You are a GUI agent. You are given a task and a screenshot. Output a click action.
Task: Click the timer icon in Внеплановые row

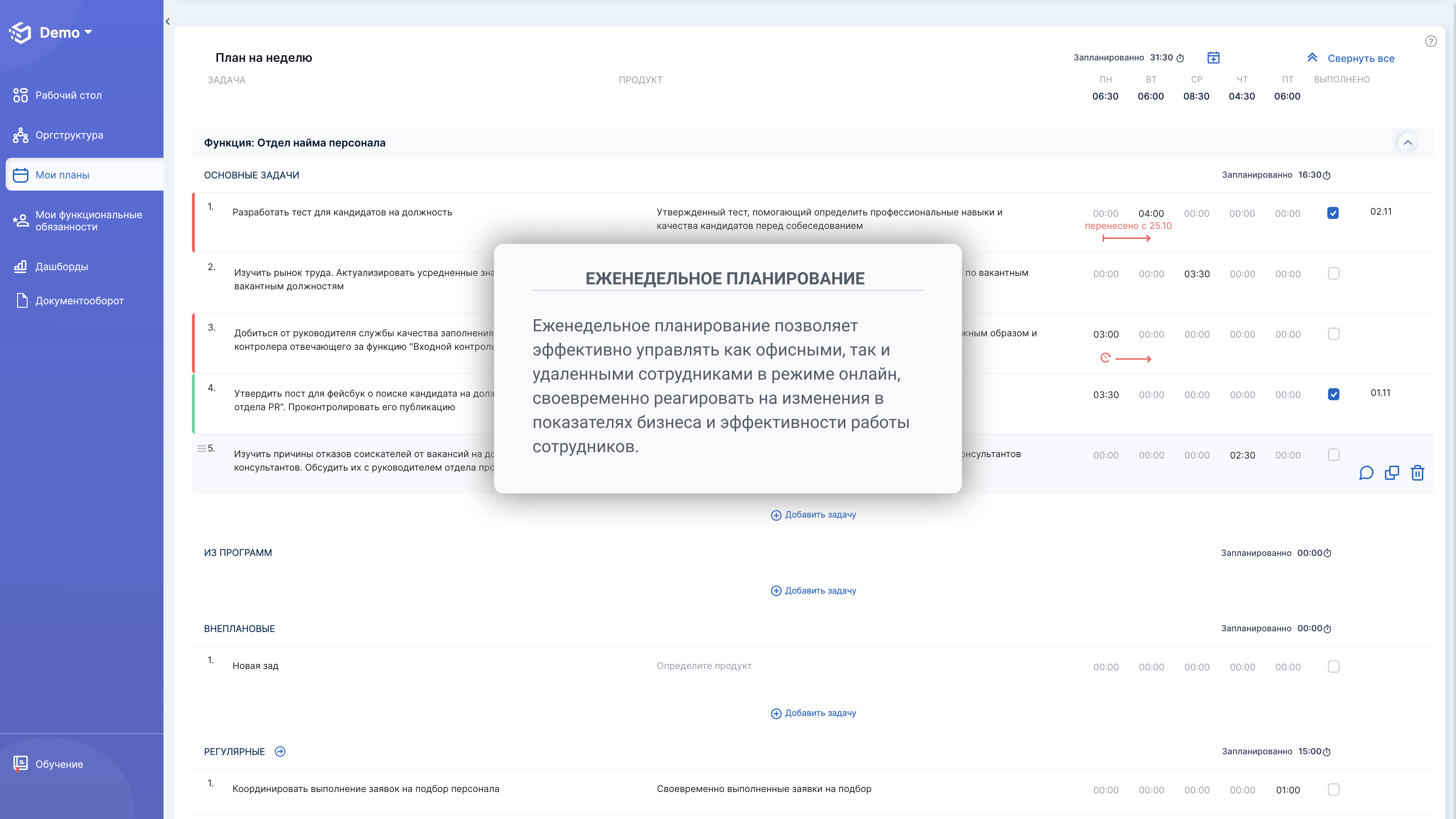tap(1327, 629)
